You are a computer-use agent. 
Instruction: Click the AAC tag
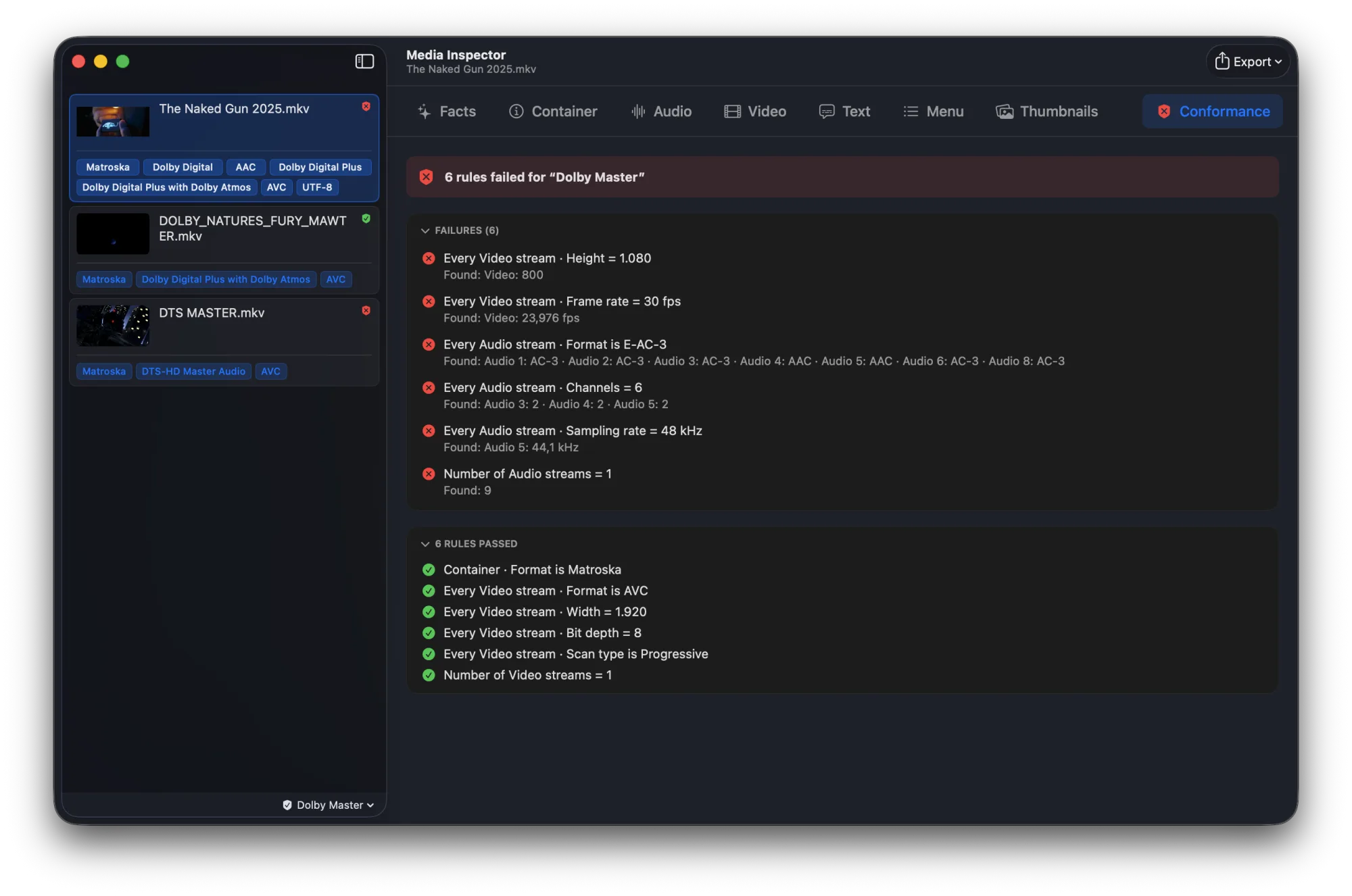pos(245,167)
